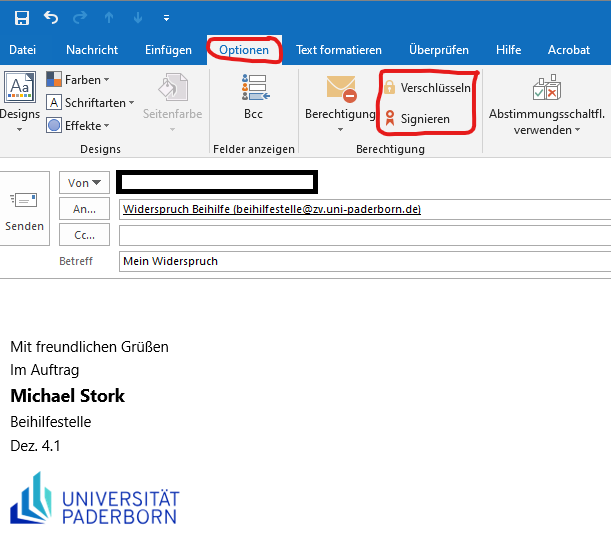Toggle Verschlüsseln encryption for message
Screen dimensions: 611x540
click(x=426, y=88)
